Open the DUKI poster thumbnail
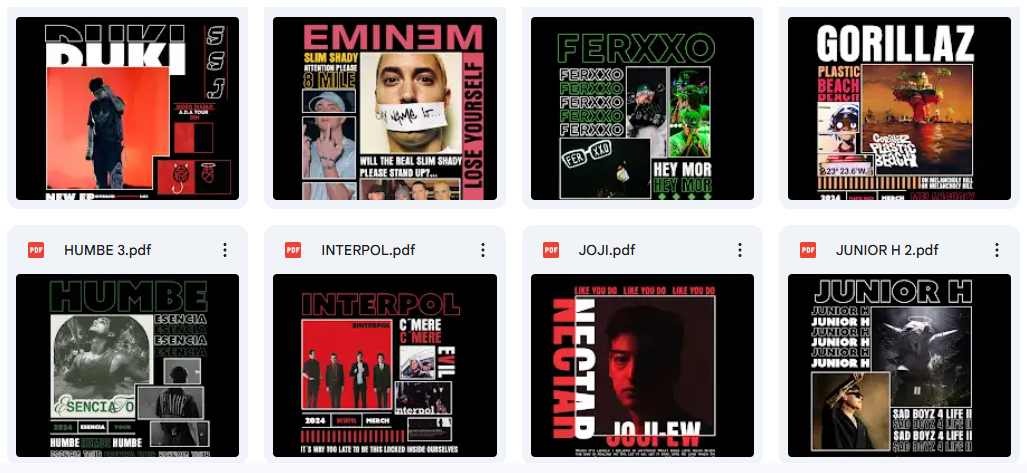Viewport: 1027px width, 473px height. (x=128, y=108)
